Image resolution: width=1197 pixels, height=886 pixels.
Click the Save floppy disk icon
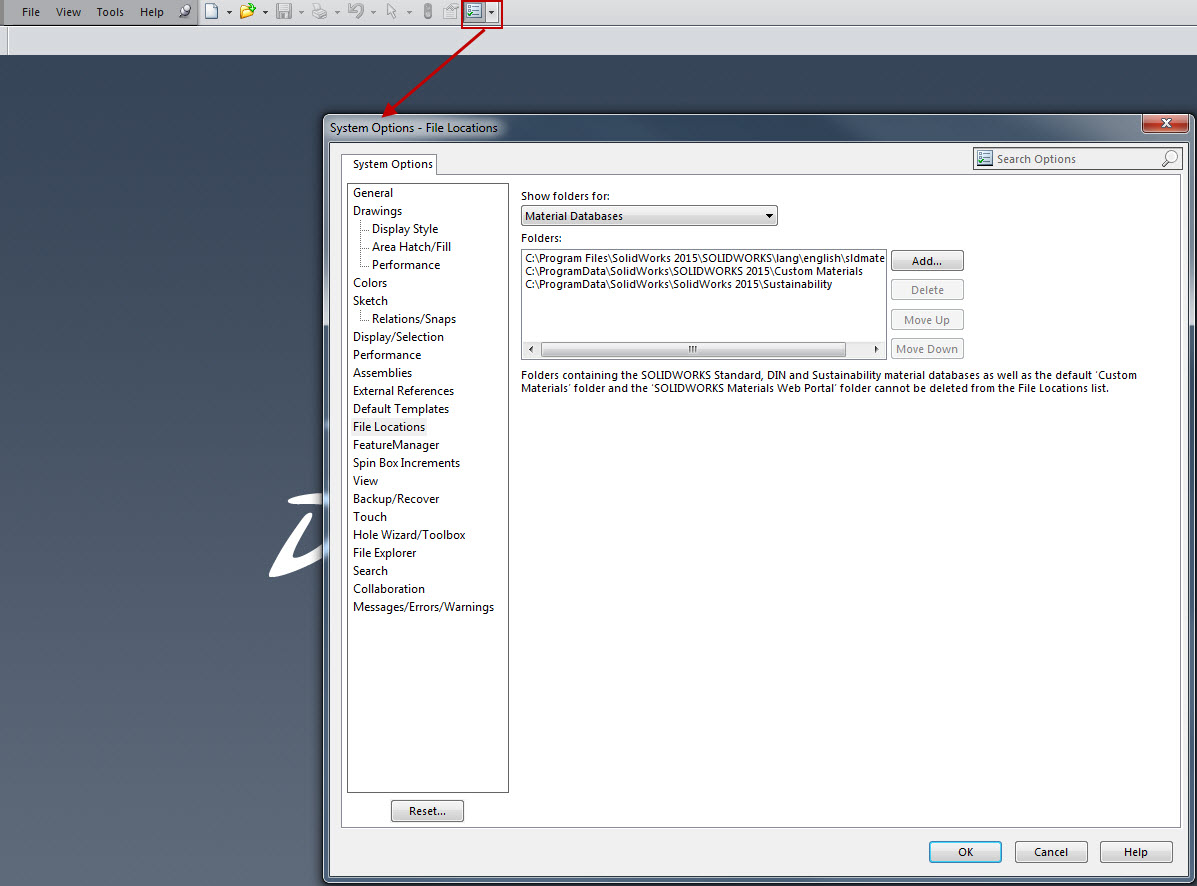284,11
